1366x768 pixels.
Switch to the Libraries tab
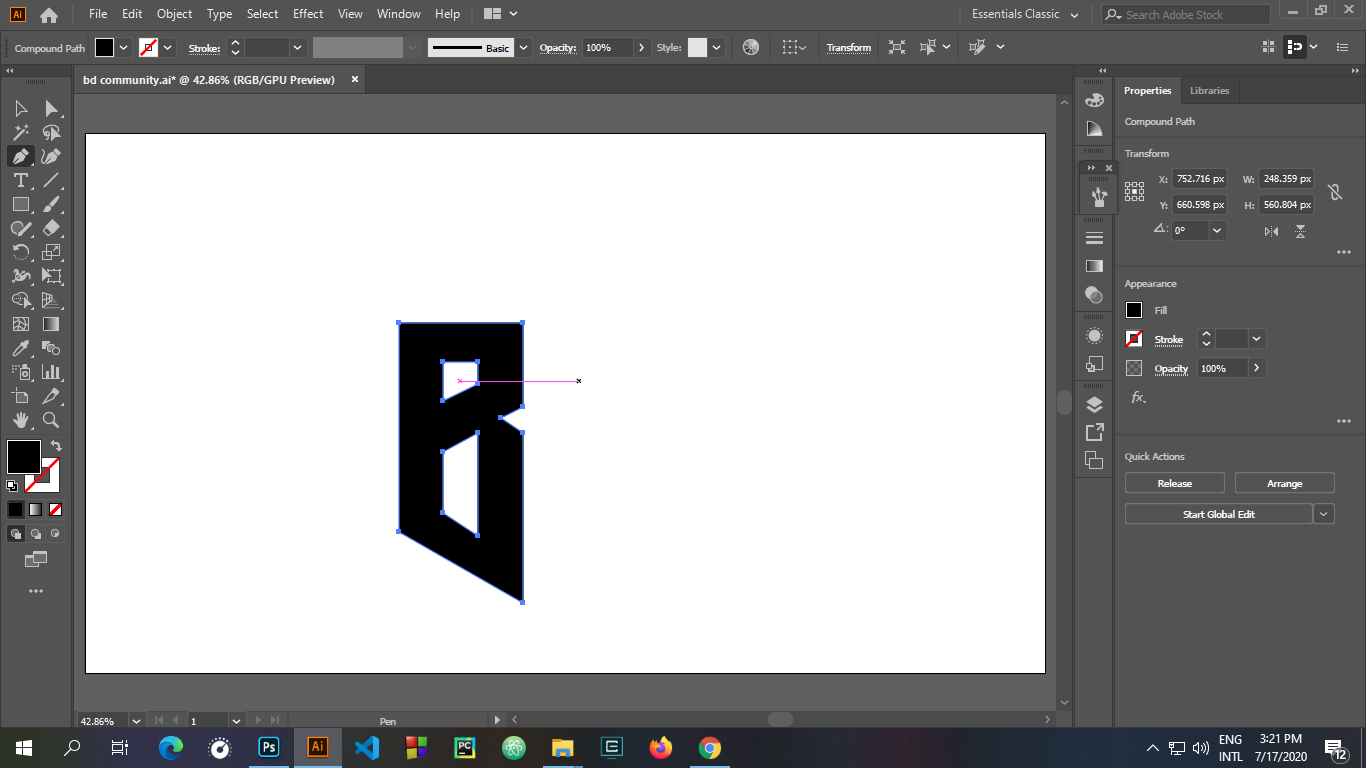pyautogui.click(x=1209, y=90)
